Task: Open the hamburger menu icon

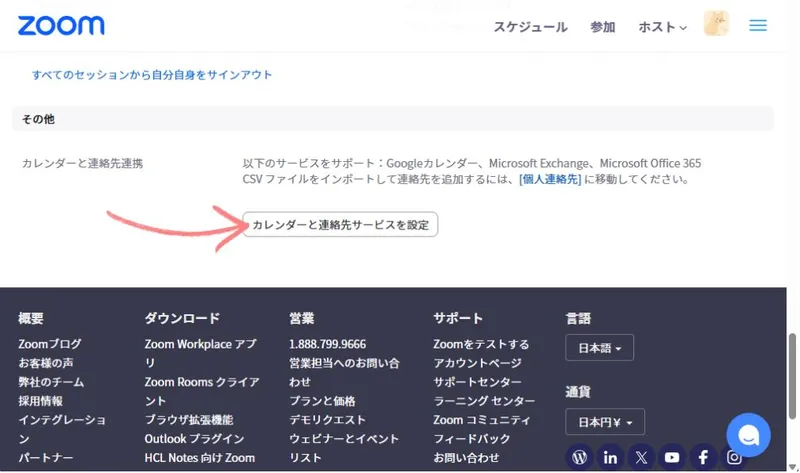Action: (x=758, y=26)
